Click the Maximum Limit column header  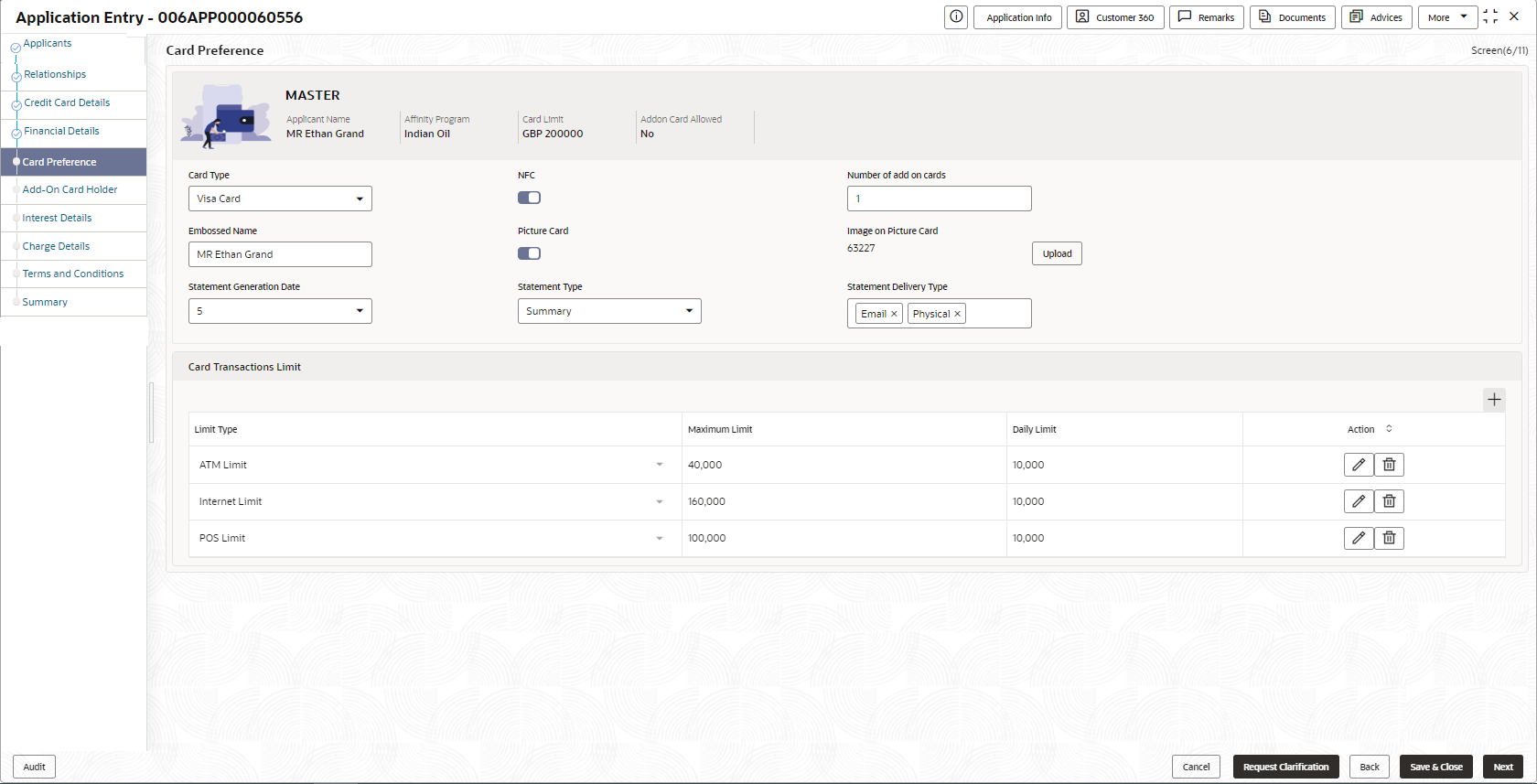coord(720,429)
